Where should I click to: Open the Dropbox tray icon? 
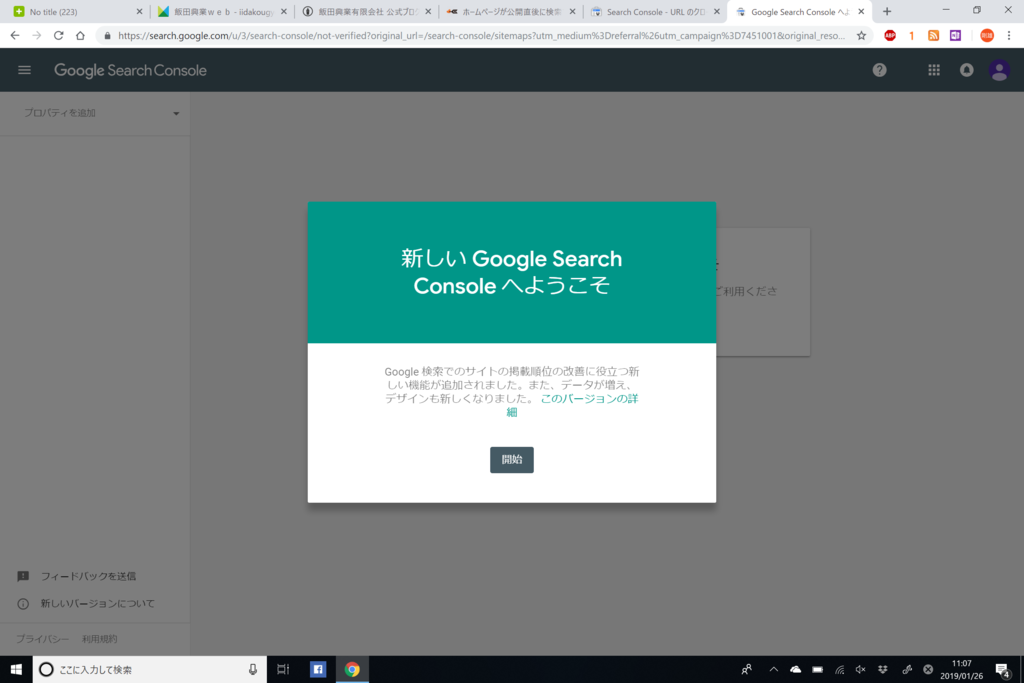tap(883, 669)
